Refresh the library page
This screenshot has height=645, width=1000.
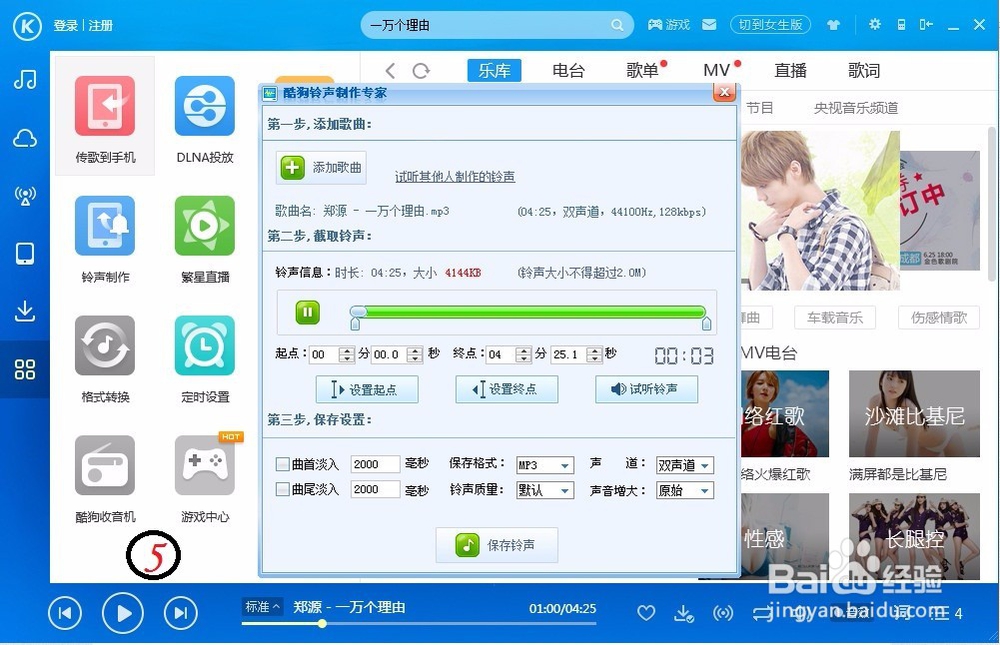(421, 71)
